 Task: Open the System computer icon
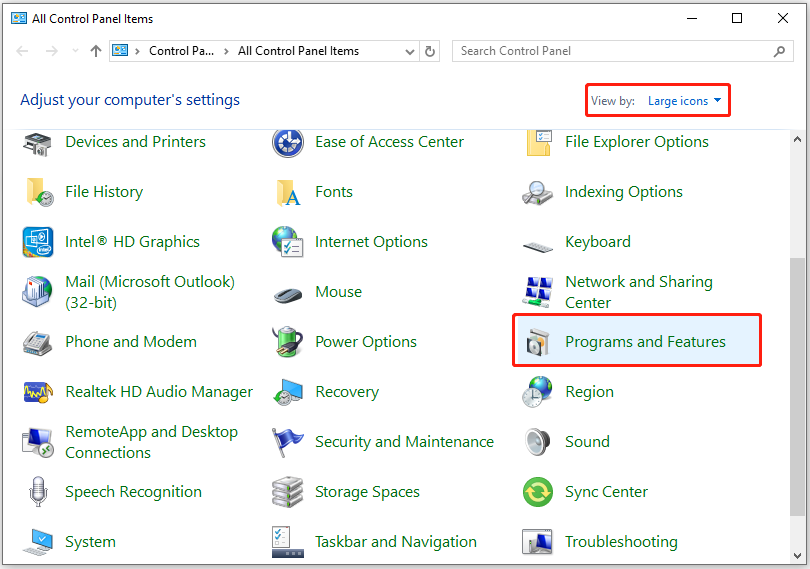(38, 542)
